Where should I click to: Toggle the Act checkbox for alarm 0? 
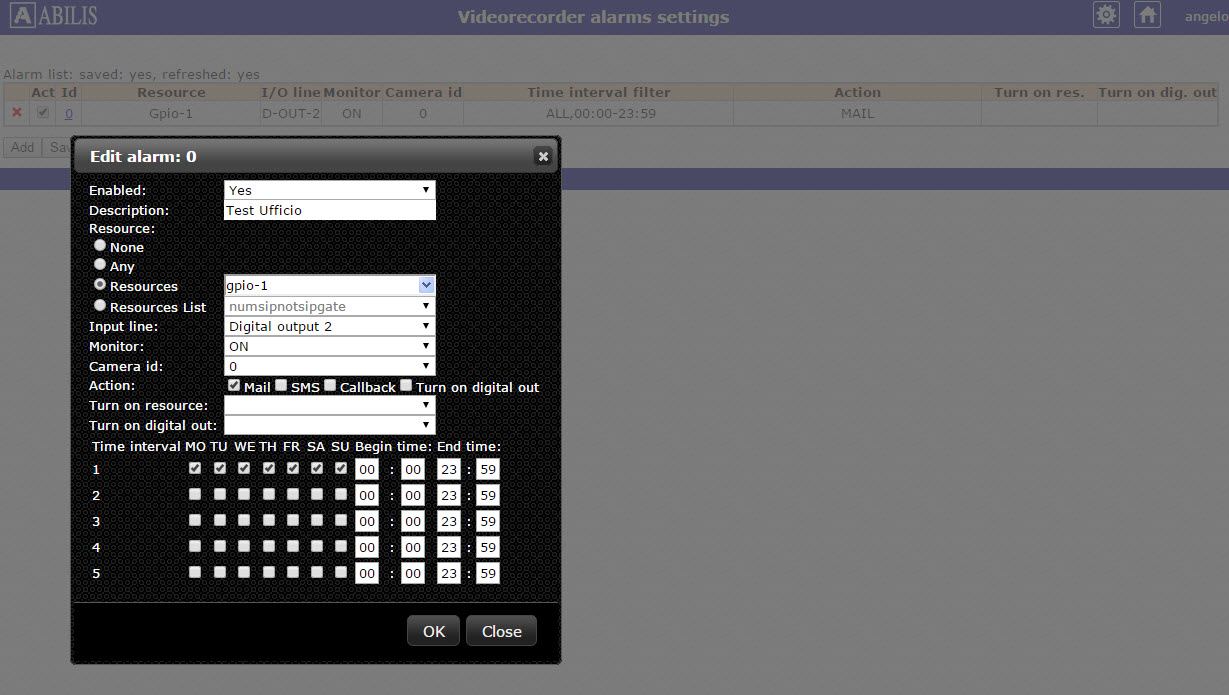click(41, 113)
